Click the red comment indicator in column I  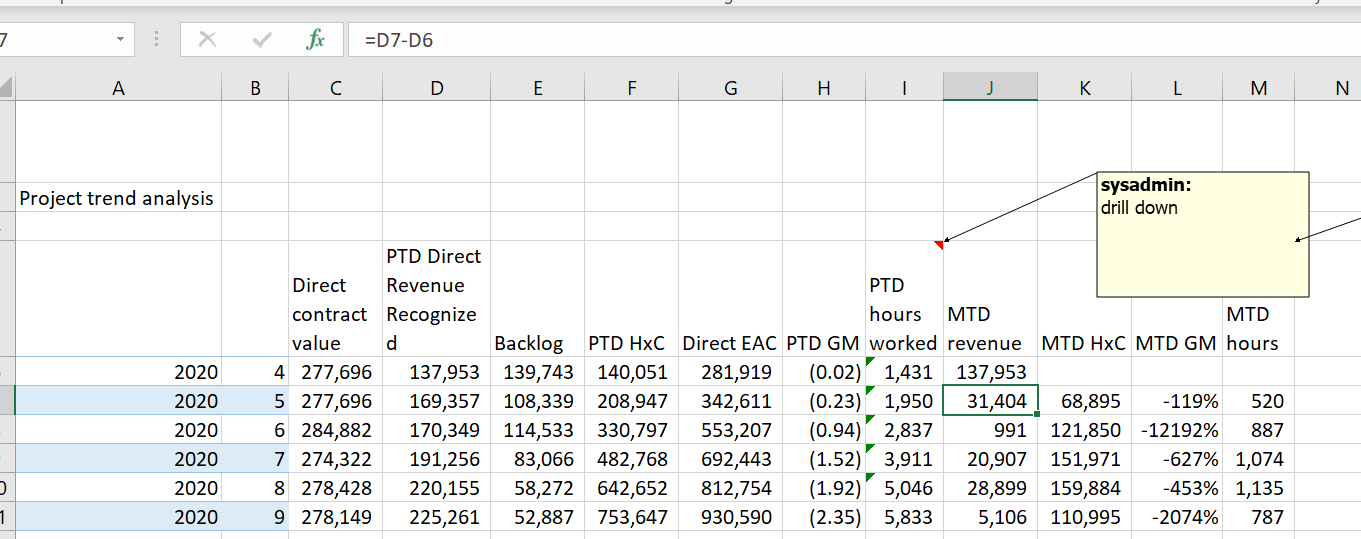point(939,245)
